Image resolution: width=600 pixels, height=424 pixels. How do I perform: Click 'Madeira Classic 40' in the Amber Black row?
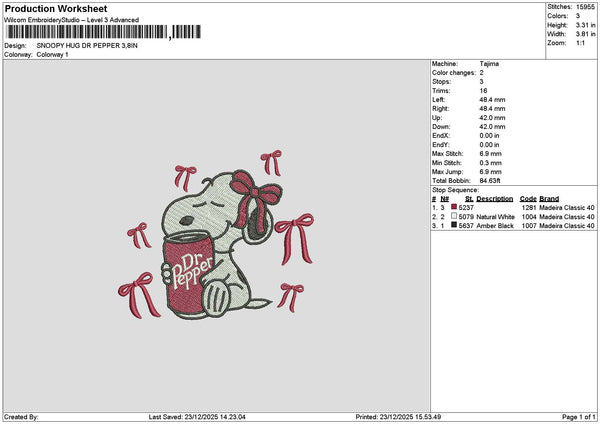pos(567,226)
